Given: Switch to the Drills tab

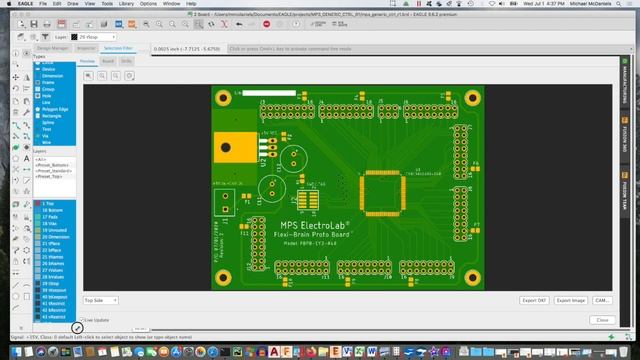Looking at the screenshot, I should (x=126, y=61).
